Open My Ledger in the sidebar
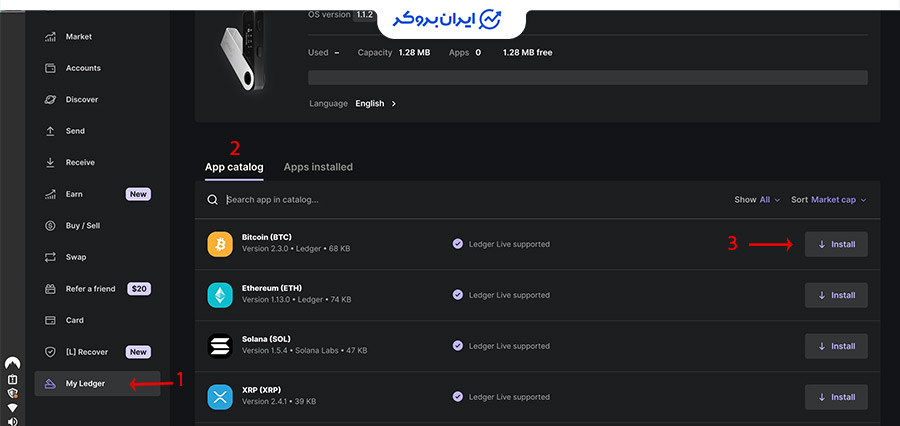 [x=85, y=383]
